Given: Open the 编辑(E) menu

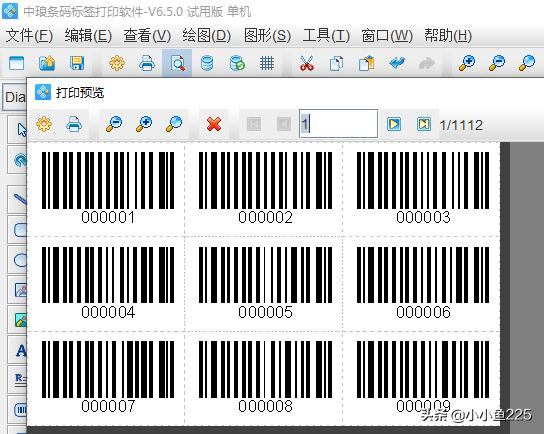Looking at the screenshot, I should [x=88, y=35].
